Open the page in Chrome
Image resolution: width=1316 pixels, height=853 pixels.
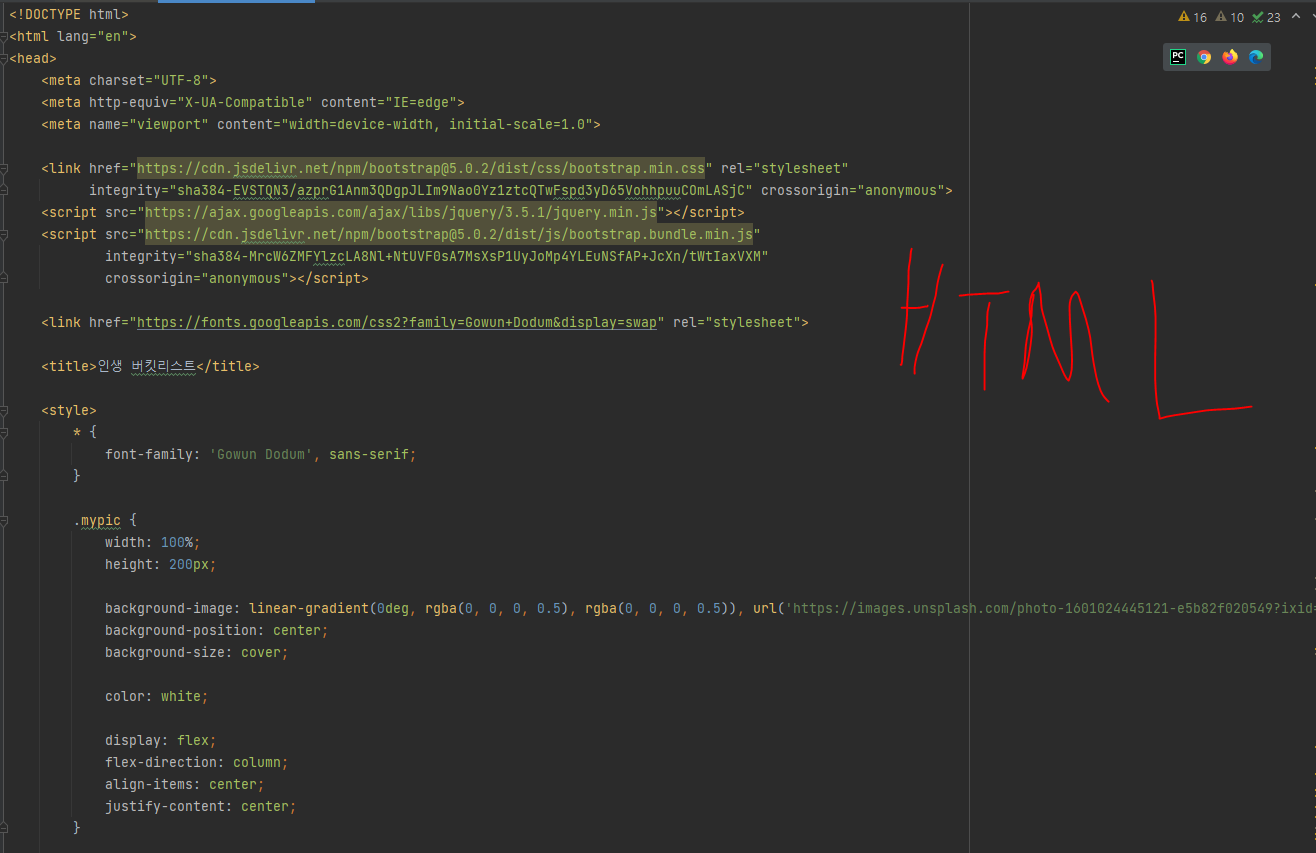[1204, 57]
